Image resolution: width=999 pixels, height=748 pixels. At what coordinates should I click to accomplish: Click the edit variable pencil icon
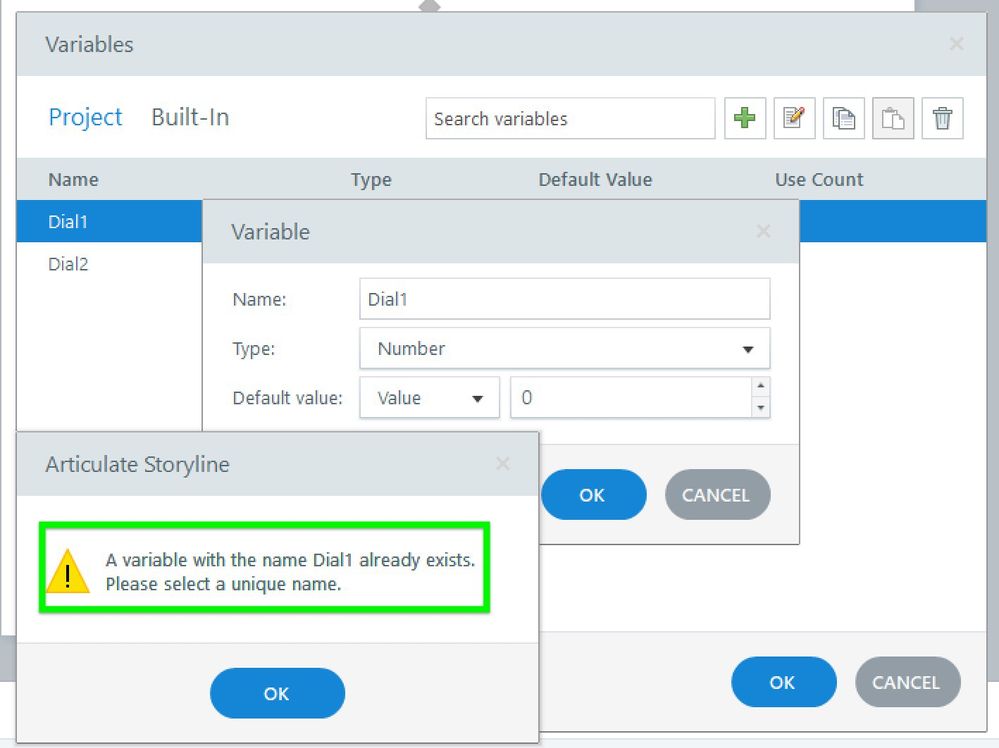(794, 118)
